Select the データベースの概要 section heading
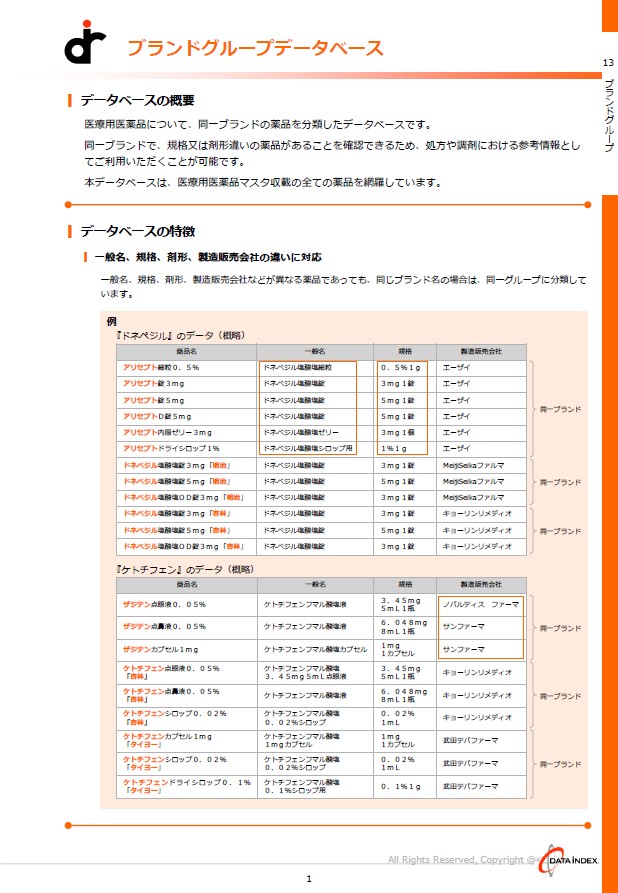Image resolution: width=618 pixels, height=893 pixels. point(137,100)
